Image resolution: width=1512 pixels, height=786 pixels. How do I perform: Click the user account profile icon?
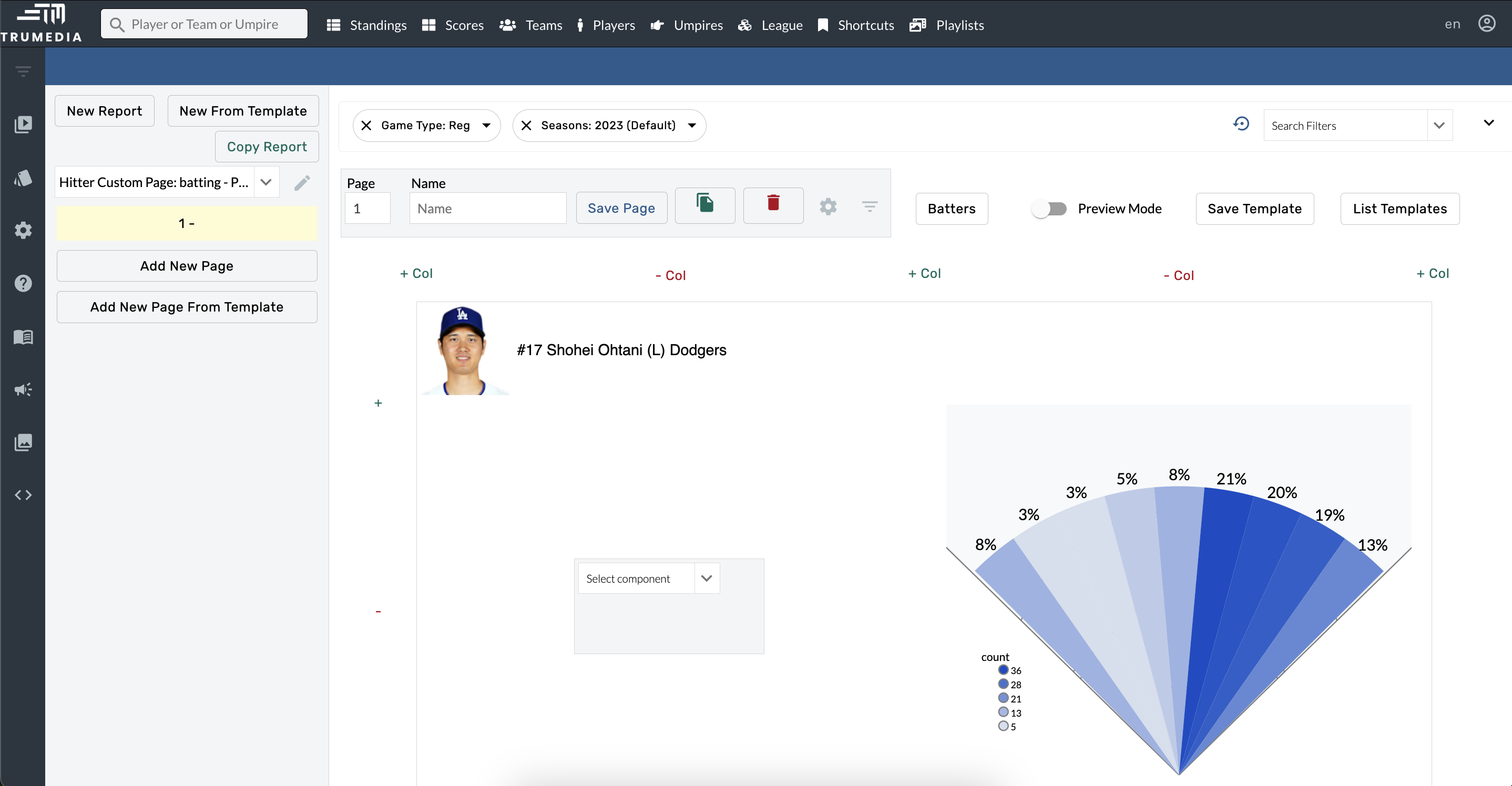click(x=1486, y=24)
